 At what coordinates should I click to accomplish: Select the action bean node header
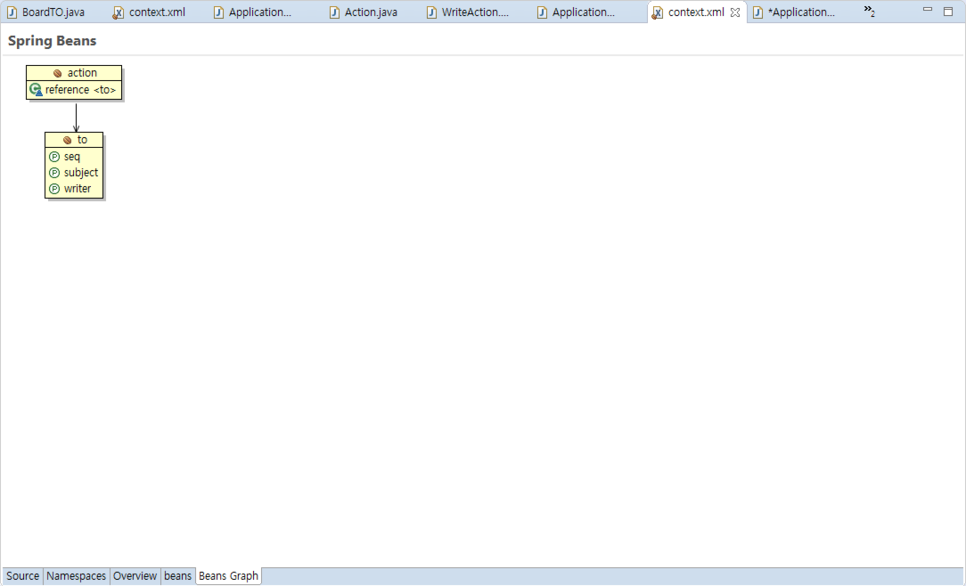tap(74, 73)
